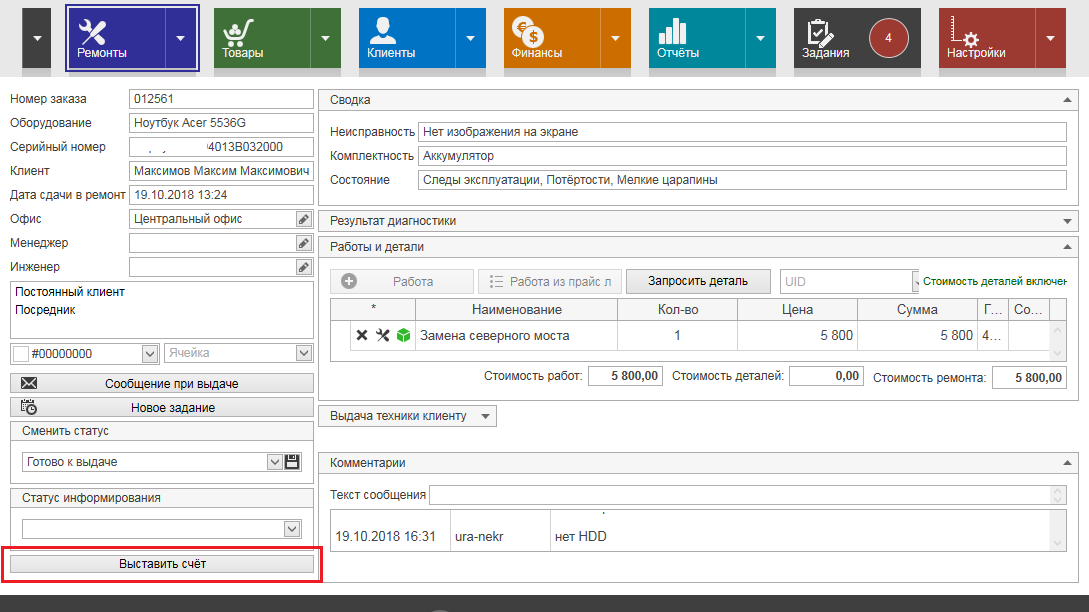Open the Ремонты section

[x=116, y=38]
